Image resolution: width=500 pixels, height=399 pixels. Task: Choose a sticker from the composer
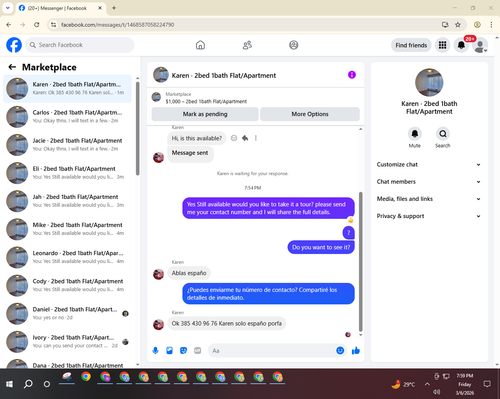183,350
